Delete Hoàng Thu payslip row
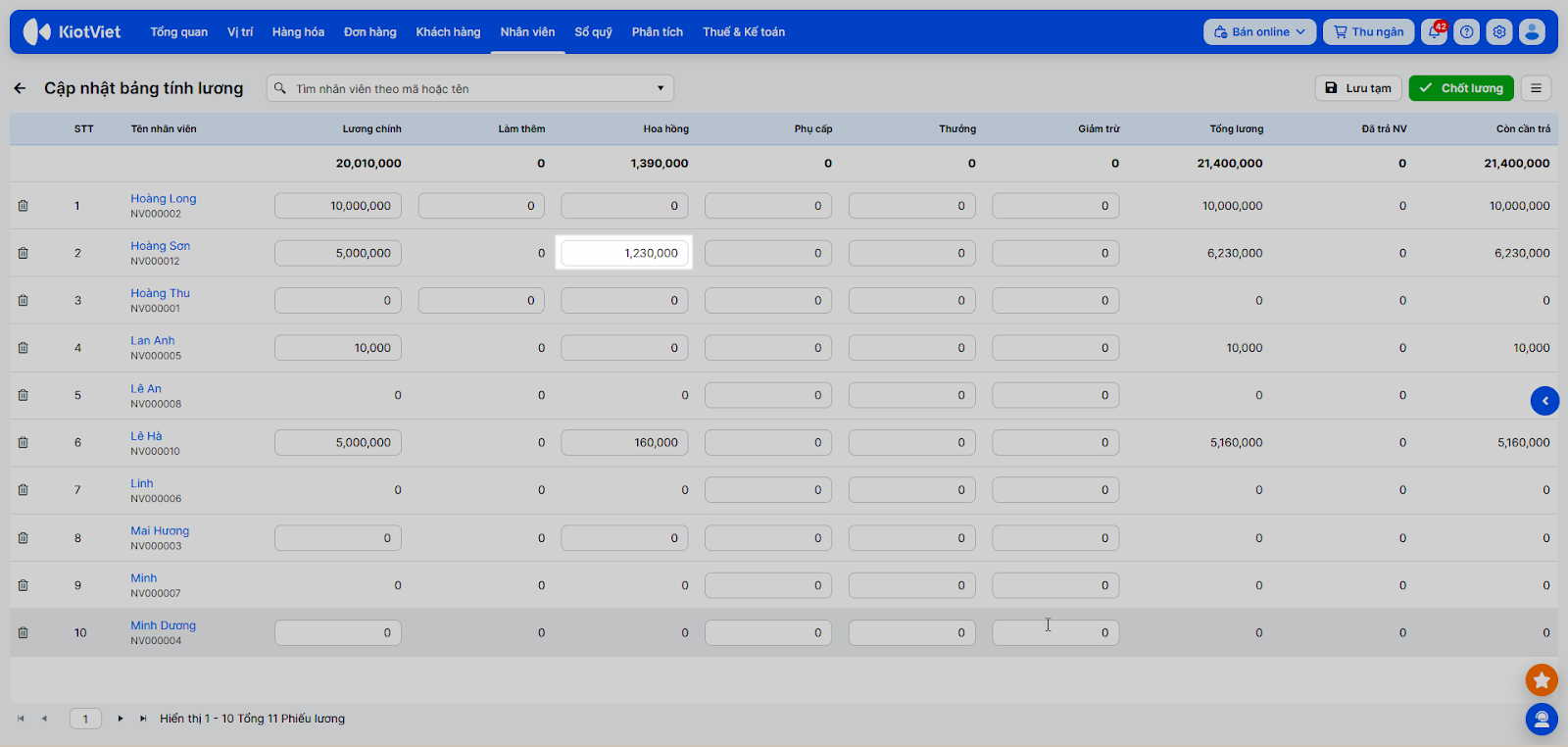Viewport: 1568px width, 747px height. tap(23, 301)
